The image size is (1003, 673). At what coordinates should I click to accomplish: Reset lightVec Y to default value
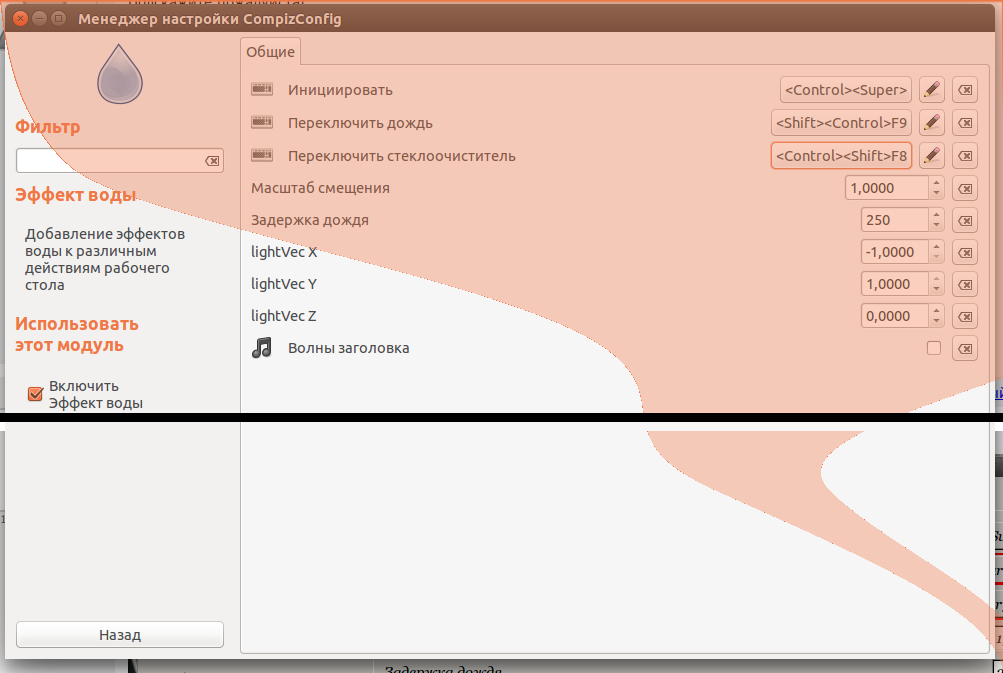click(965, 284)
